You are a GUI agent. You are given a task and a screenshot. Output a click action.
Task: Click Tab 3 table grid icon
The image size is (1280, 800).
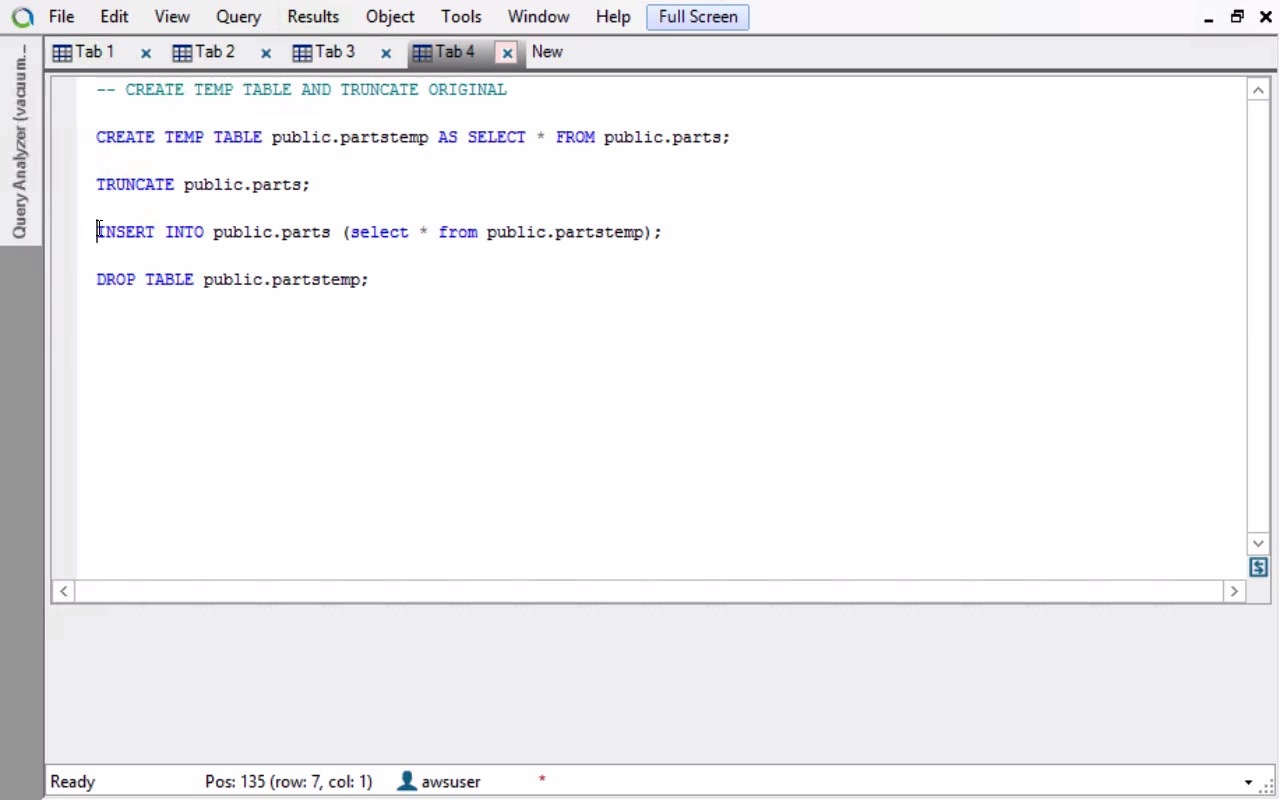302,53
